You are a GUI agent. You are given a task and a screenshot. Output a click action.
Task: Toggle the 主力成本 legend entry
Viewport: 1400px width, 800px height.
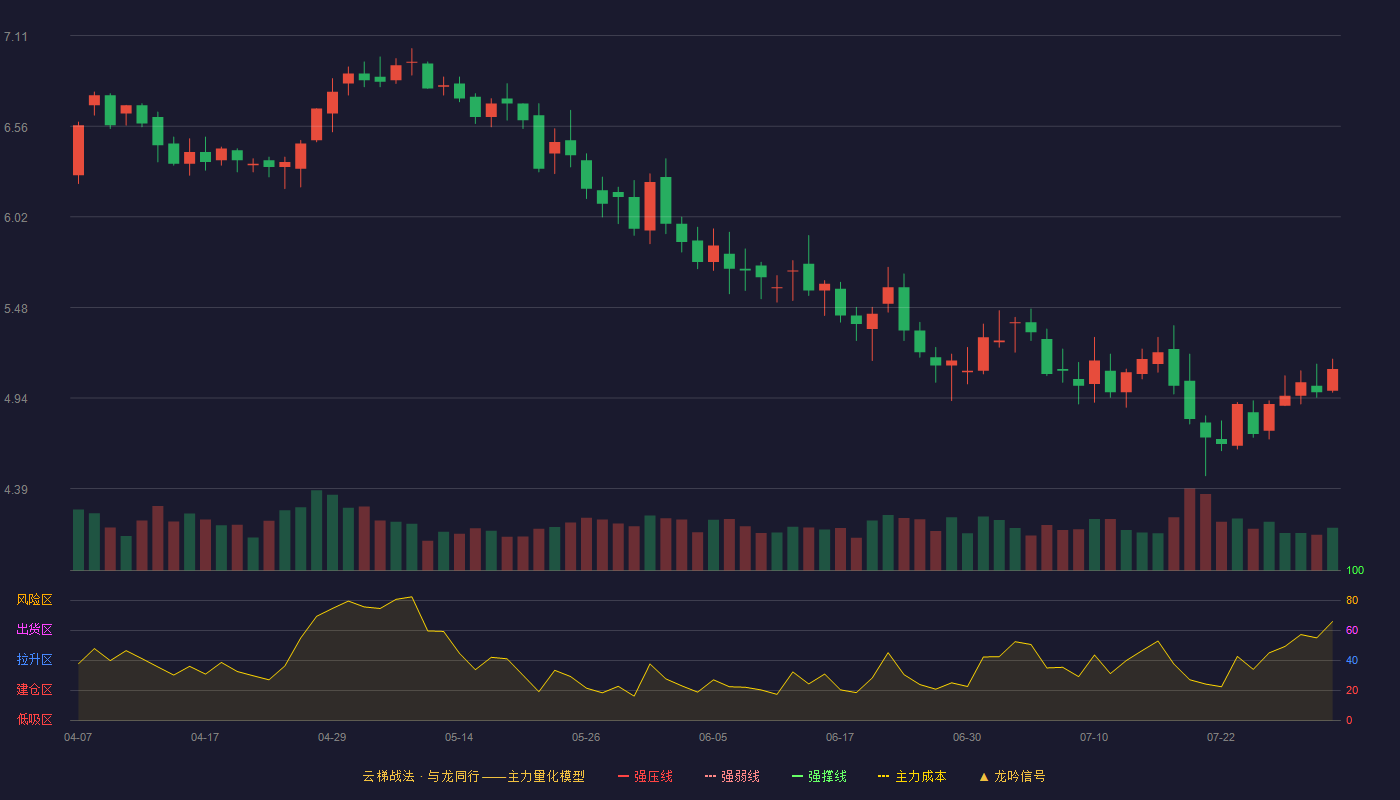tap(912, 776)
